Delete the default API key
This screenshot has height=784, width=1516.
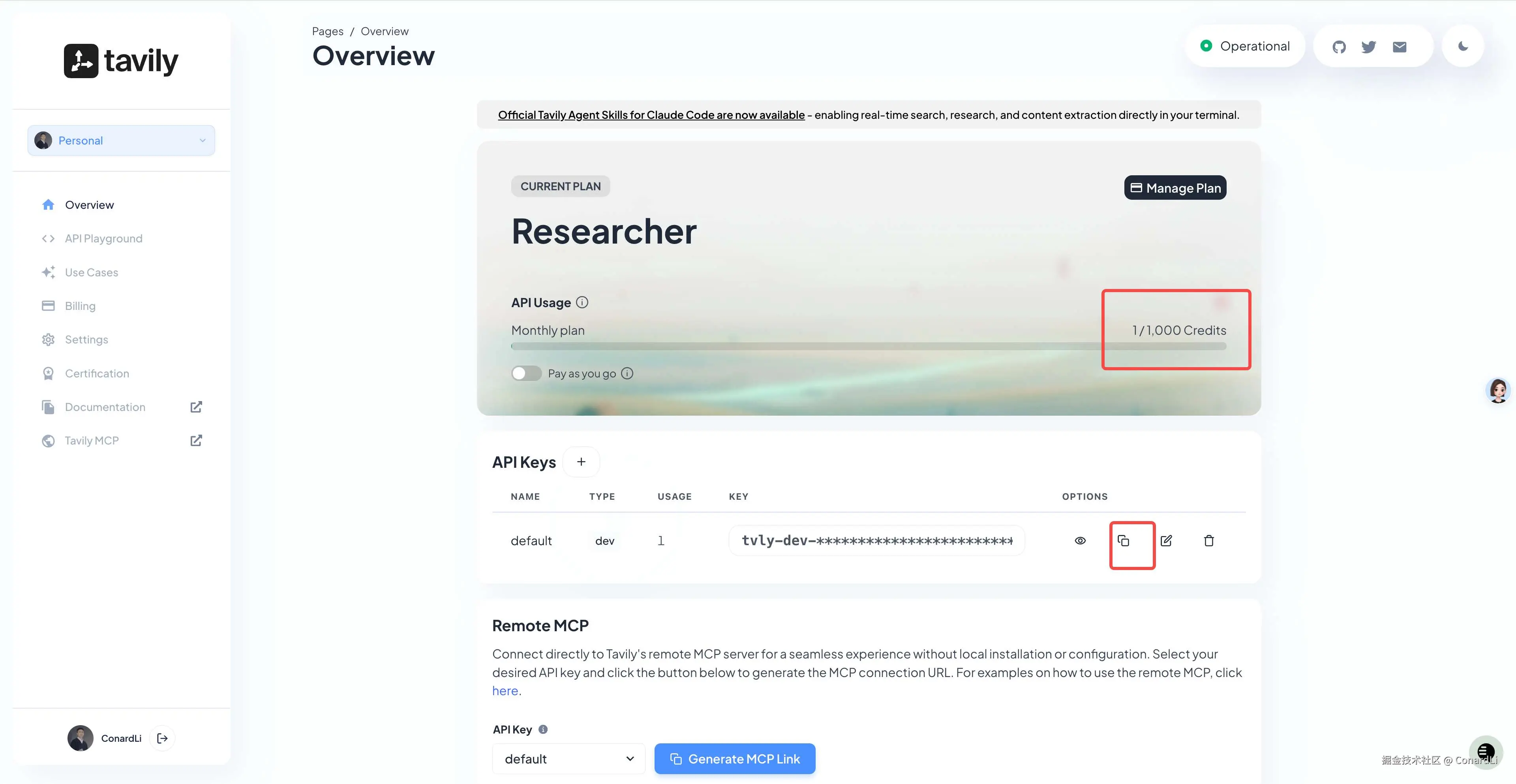1209,540
